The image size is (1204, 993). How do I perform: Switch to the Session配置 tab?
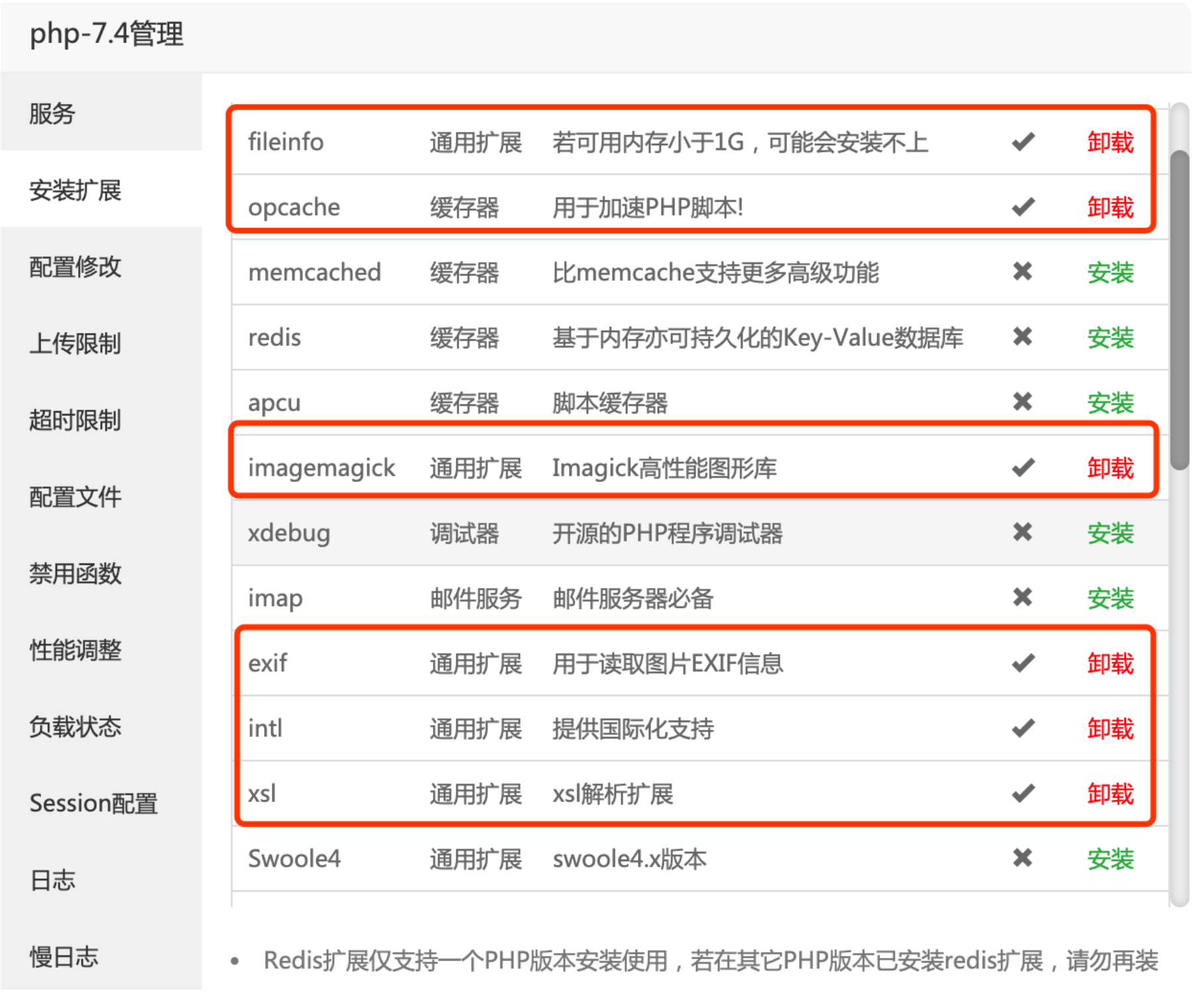[x=93, y=803]
